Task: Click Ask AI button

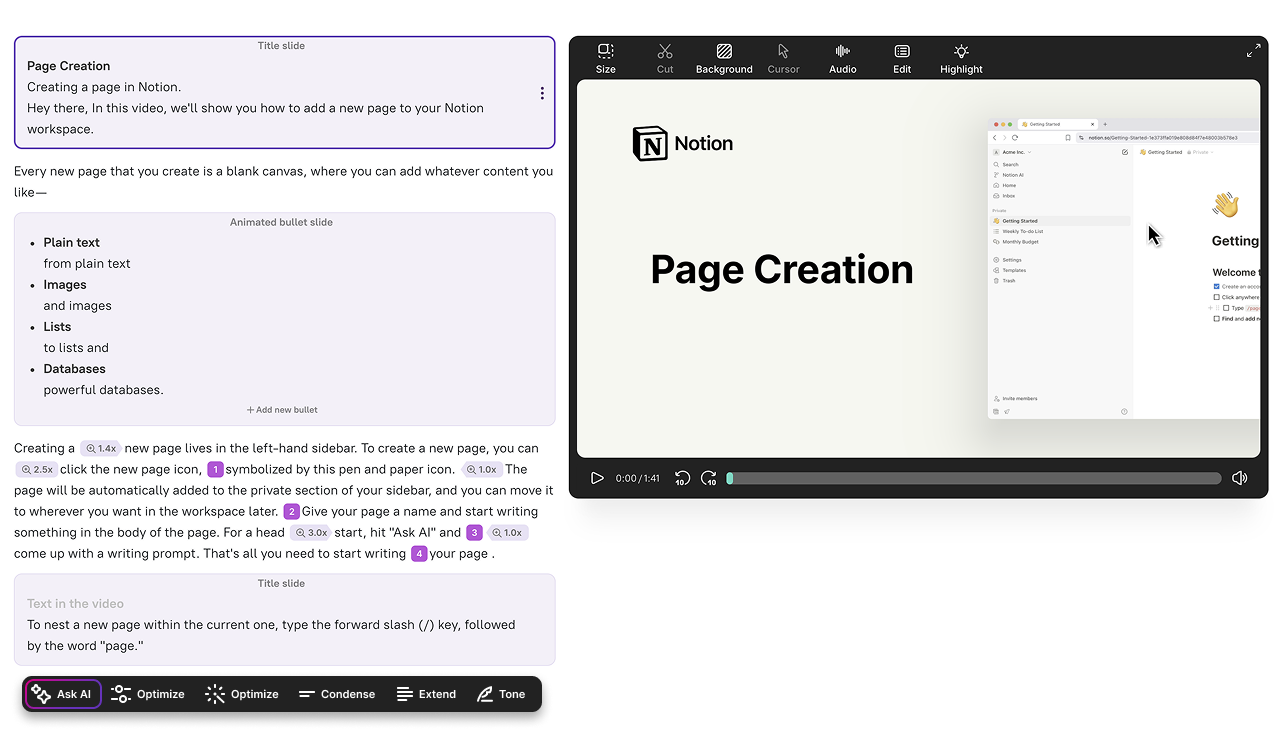Action: coord(63,694)
